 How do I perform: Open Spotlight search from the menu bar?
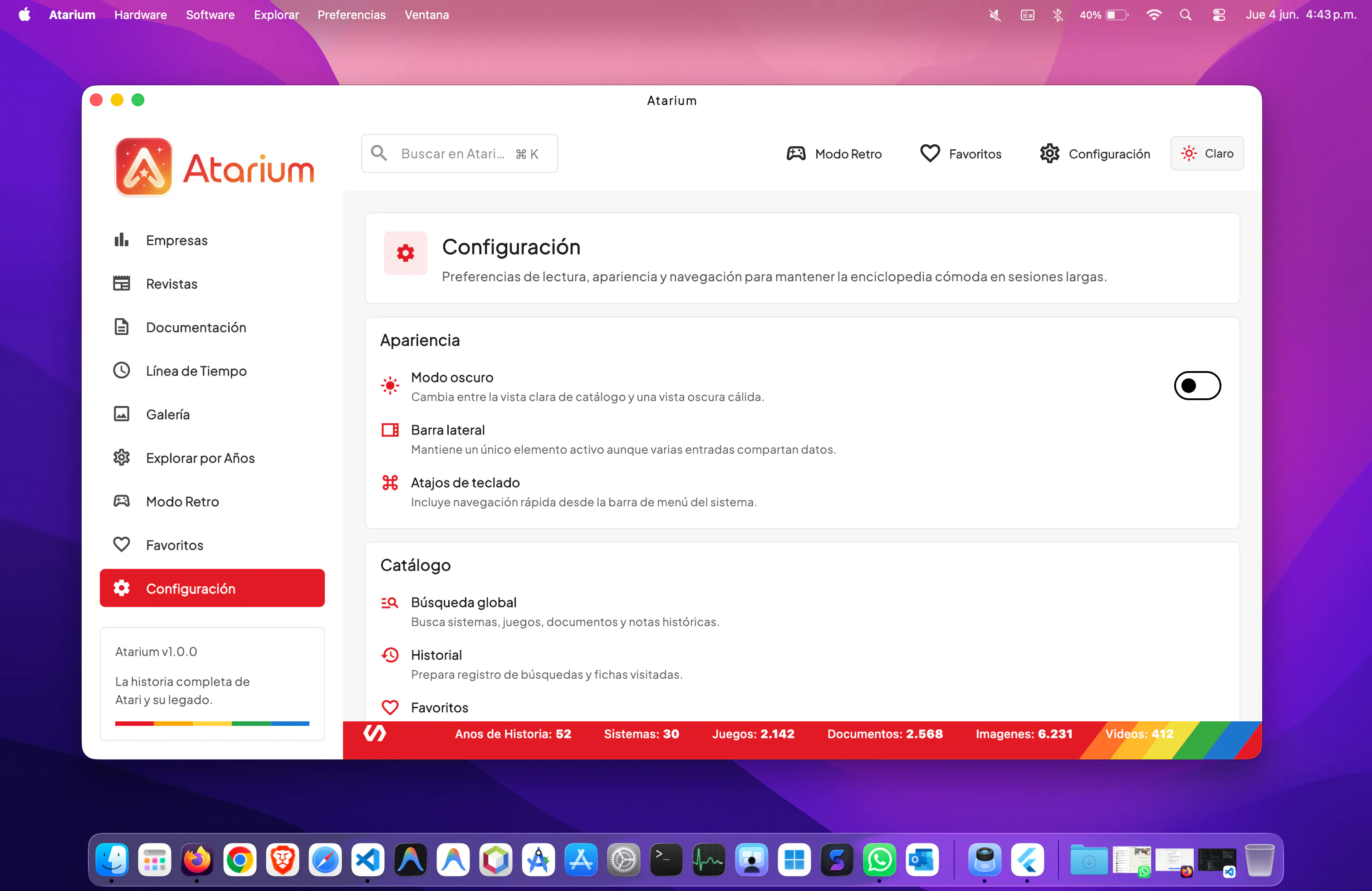click(1186, 15)
